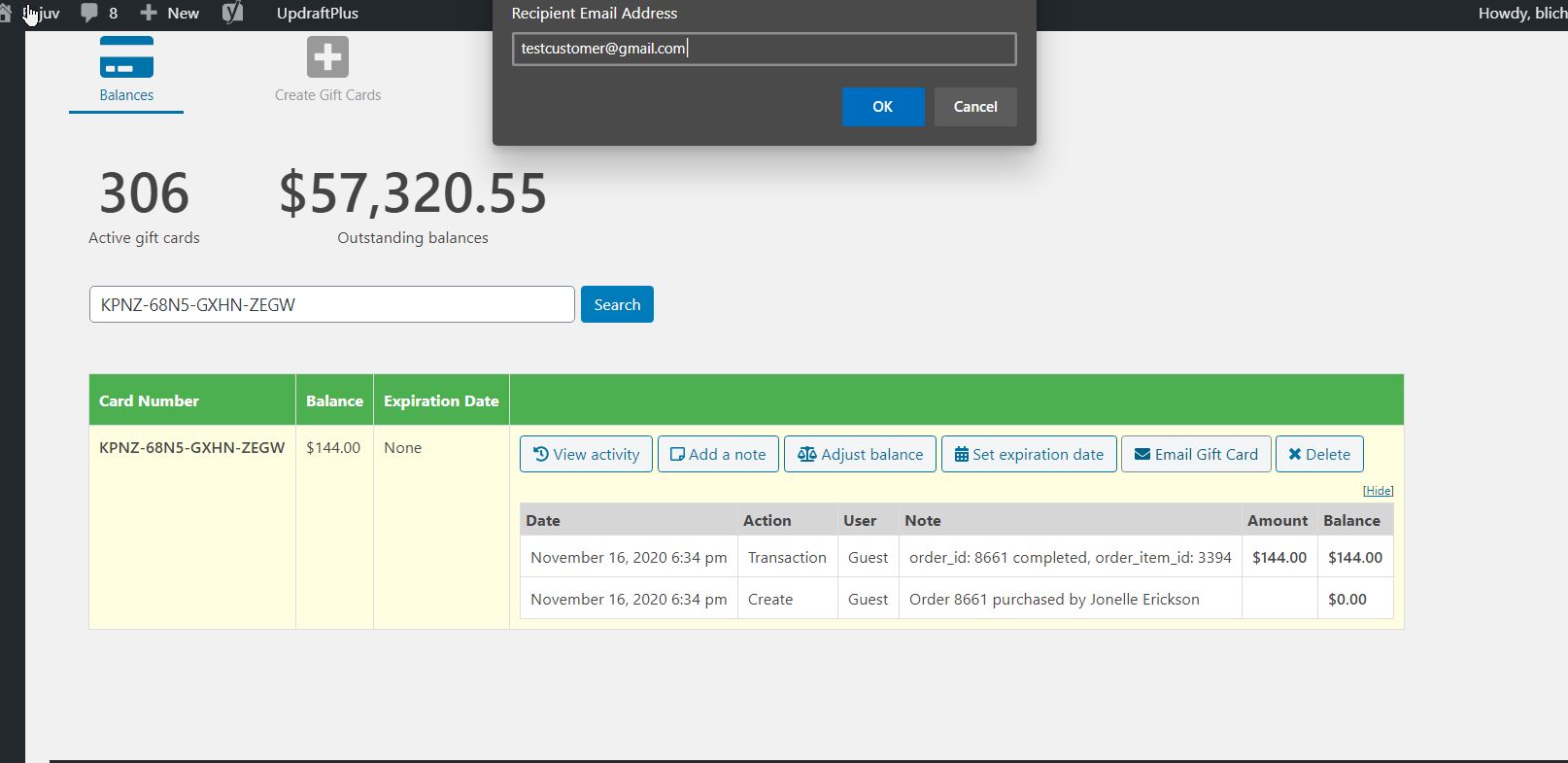Open UpdraftPlus menu in admin bar

pos(317,13)
